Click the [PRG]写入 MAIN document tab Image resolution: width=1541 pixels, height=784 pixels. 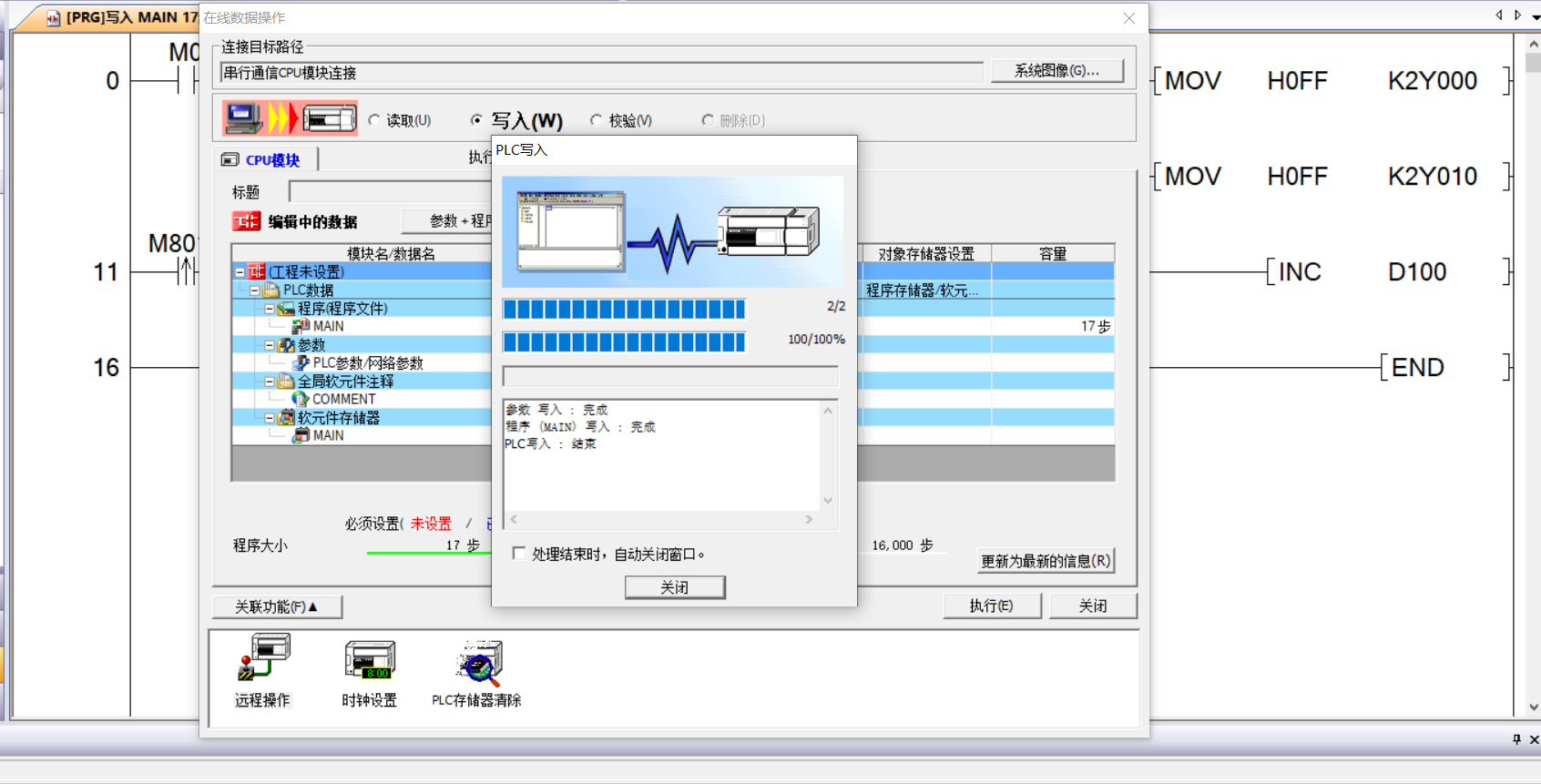[x=121, y=17]
